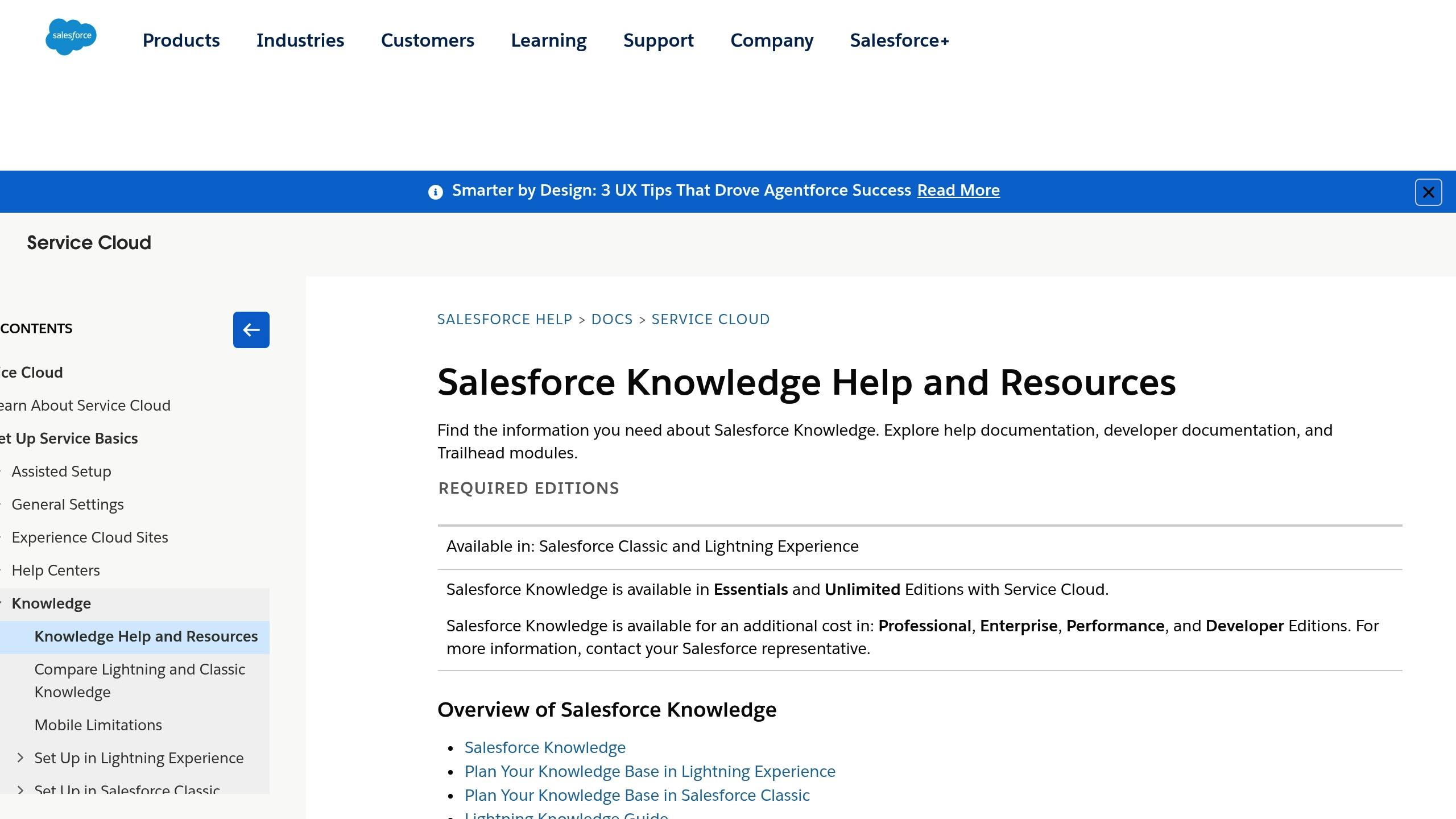
Task: Click the Required Editions heading
Action: click(528, 489)
